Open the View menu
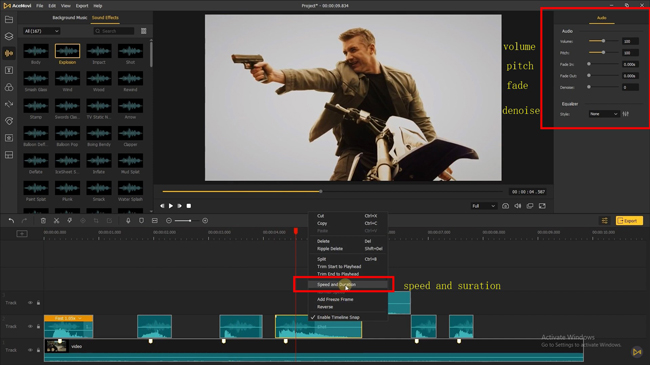This screenshot has height=365, width=650. point(65,6)
